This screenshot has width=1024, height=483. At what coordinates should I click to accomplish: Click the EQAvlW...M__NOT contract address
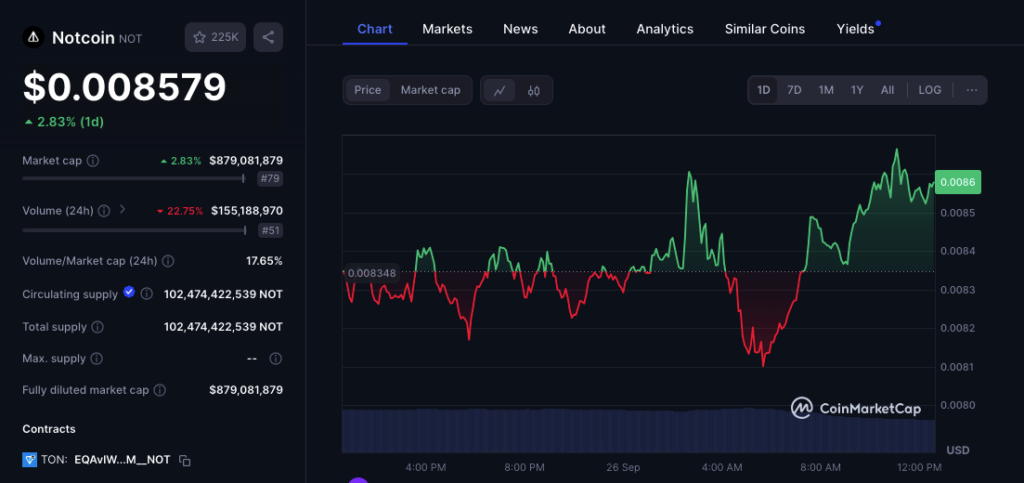(122, 460)
